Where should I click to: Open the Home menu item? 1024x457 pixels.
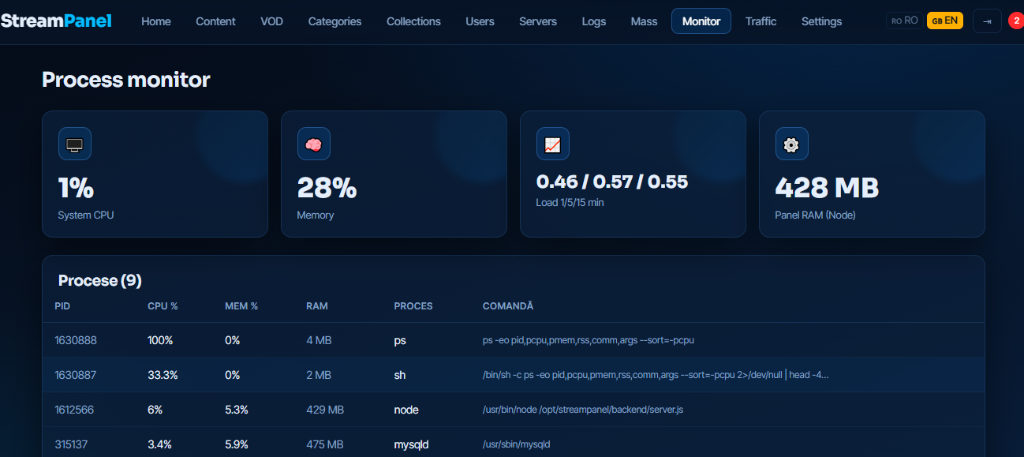pos(156,22)
